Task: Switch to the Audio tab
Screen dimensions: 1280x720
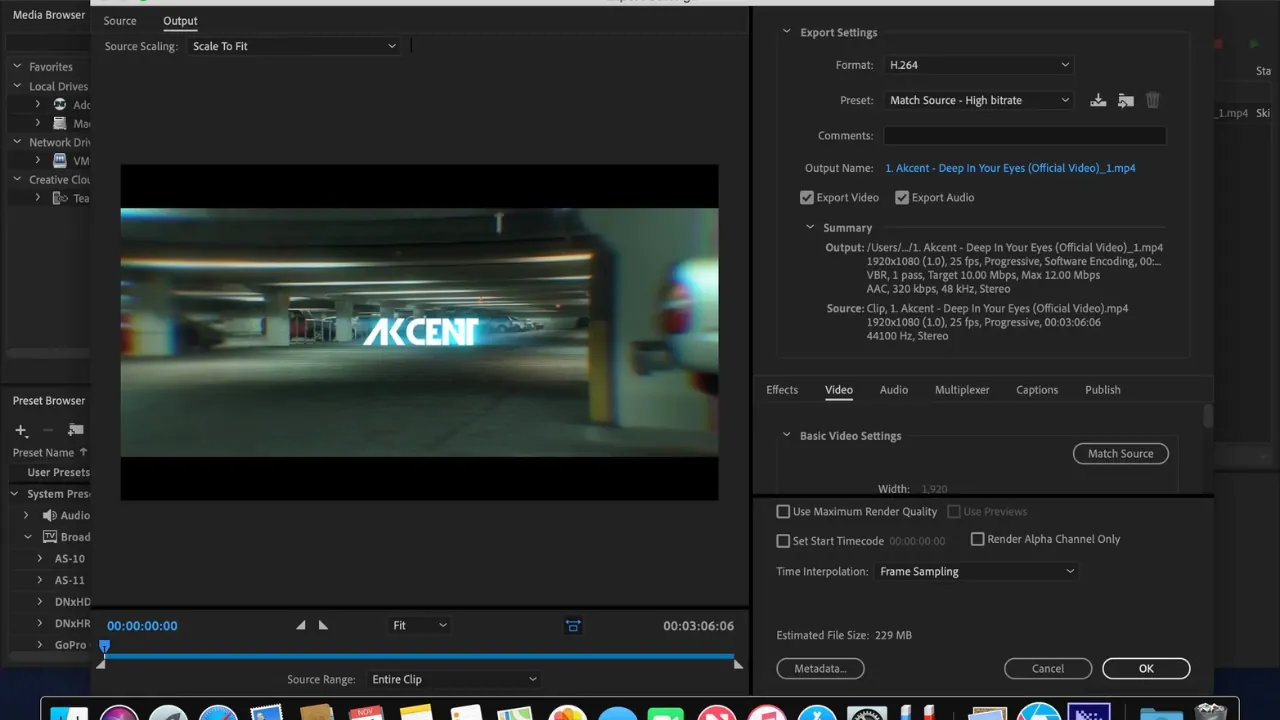Action: [894, 390]
